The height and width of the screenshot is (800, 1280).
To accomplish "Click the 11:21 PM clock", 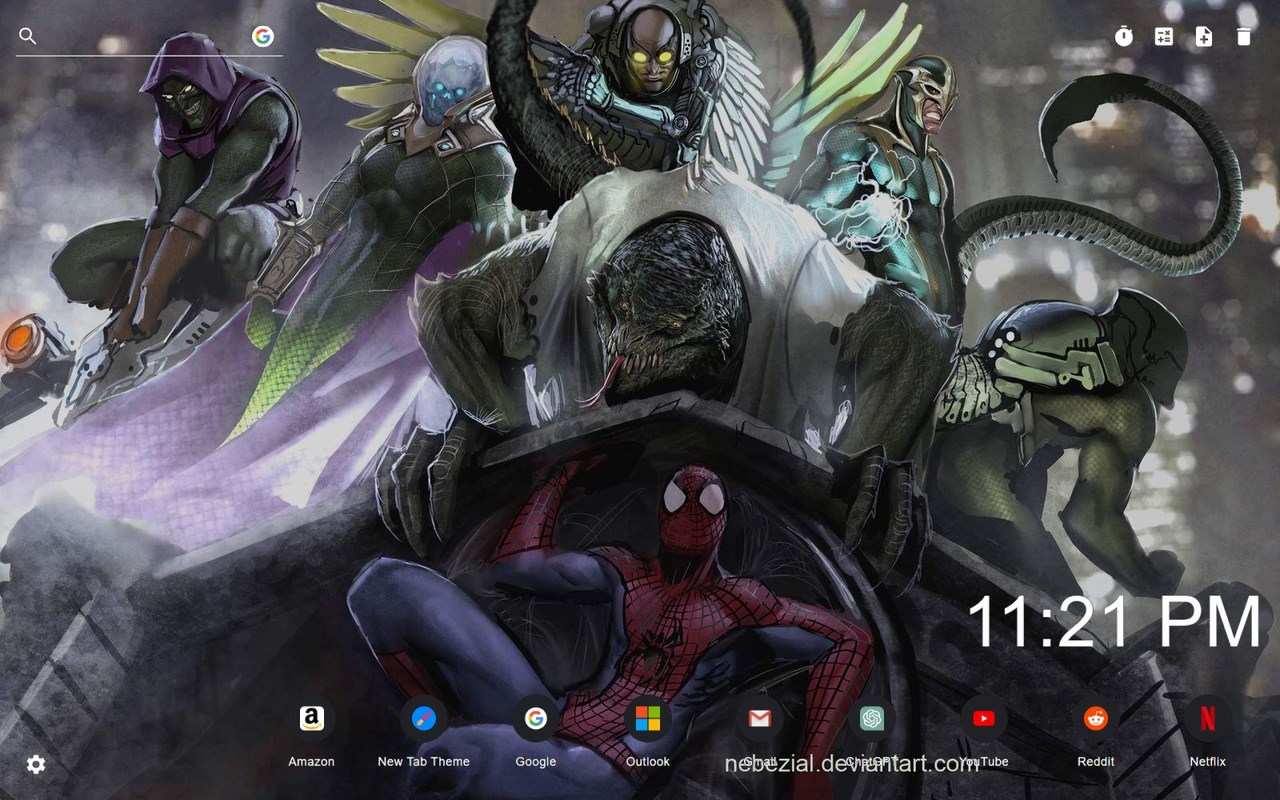I will [x=1115, y=622].
